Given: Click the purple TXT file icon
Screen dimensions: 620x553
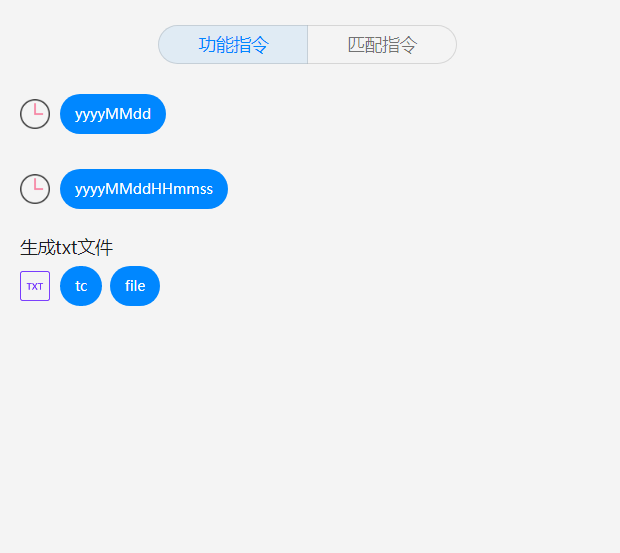Looking at the screenshot, I should (35, 286).
